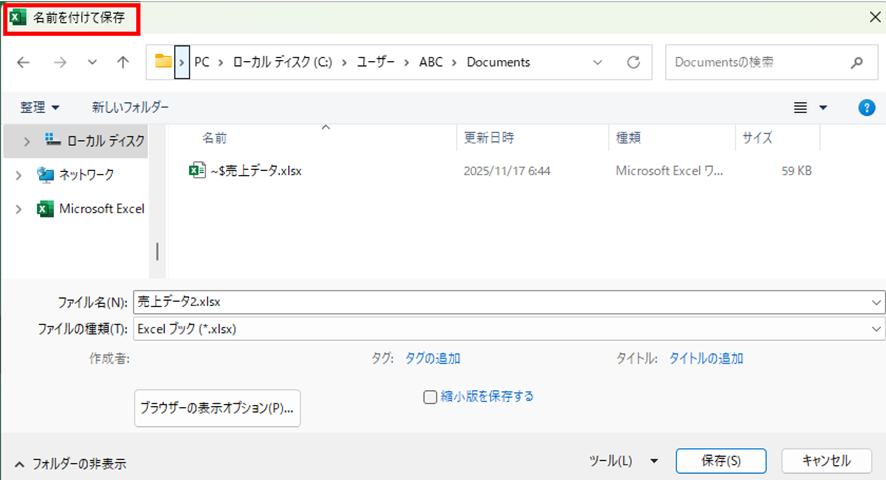This screenshot has width=886, height=480.
Task: Click the view layout icon
Action: (800, 107)
